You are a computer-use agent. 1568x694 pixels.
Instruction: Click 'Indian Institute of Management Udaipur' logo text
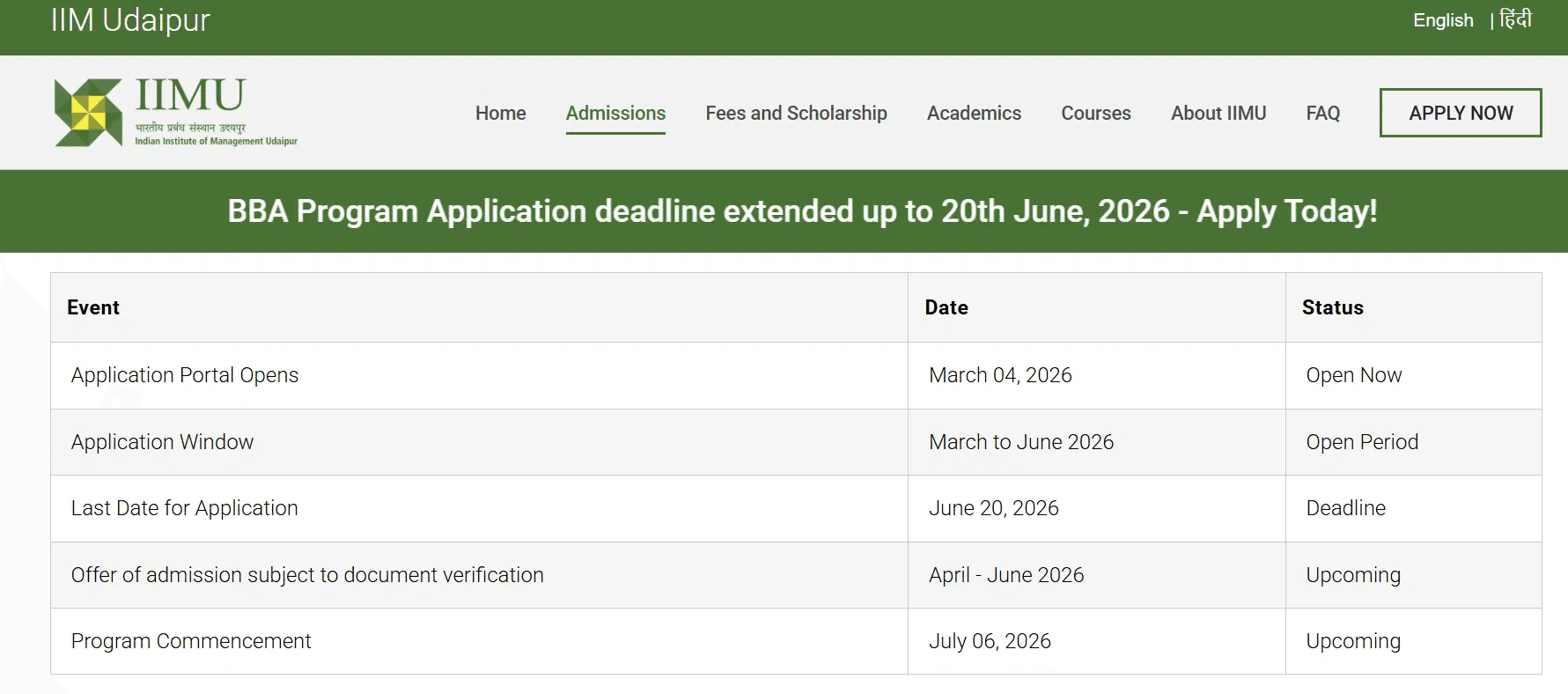click(216, 141)
